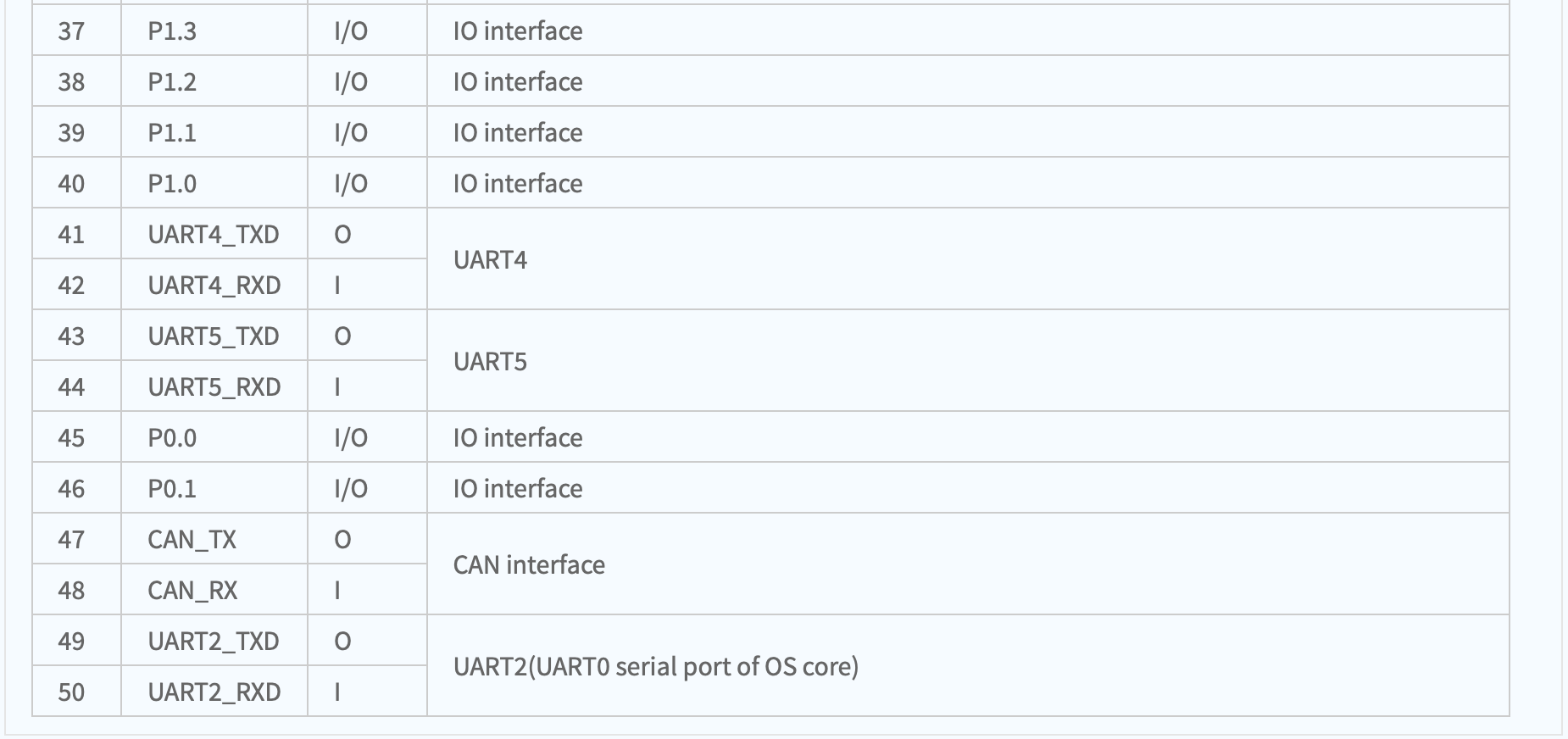Select the UART5_TXD table cell
Image resolution: width=1568 pixels, height=739 pixels.
pyautogui.click(x=214, y=336)
